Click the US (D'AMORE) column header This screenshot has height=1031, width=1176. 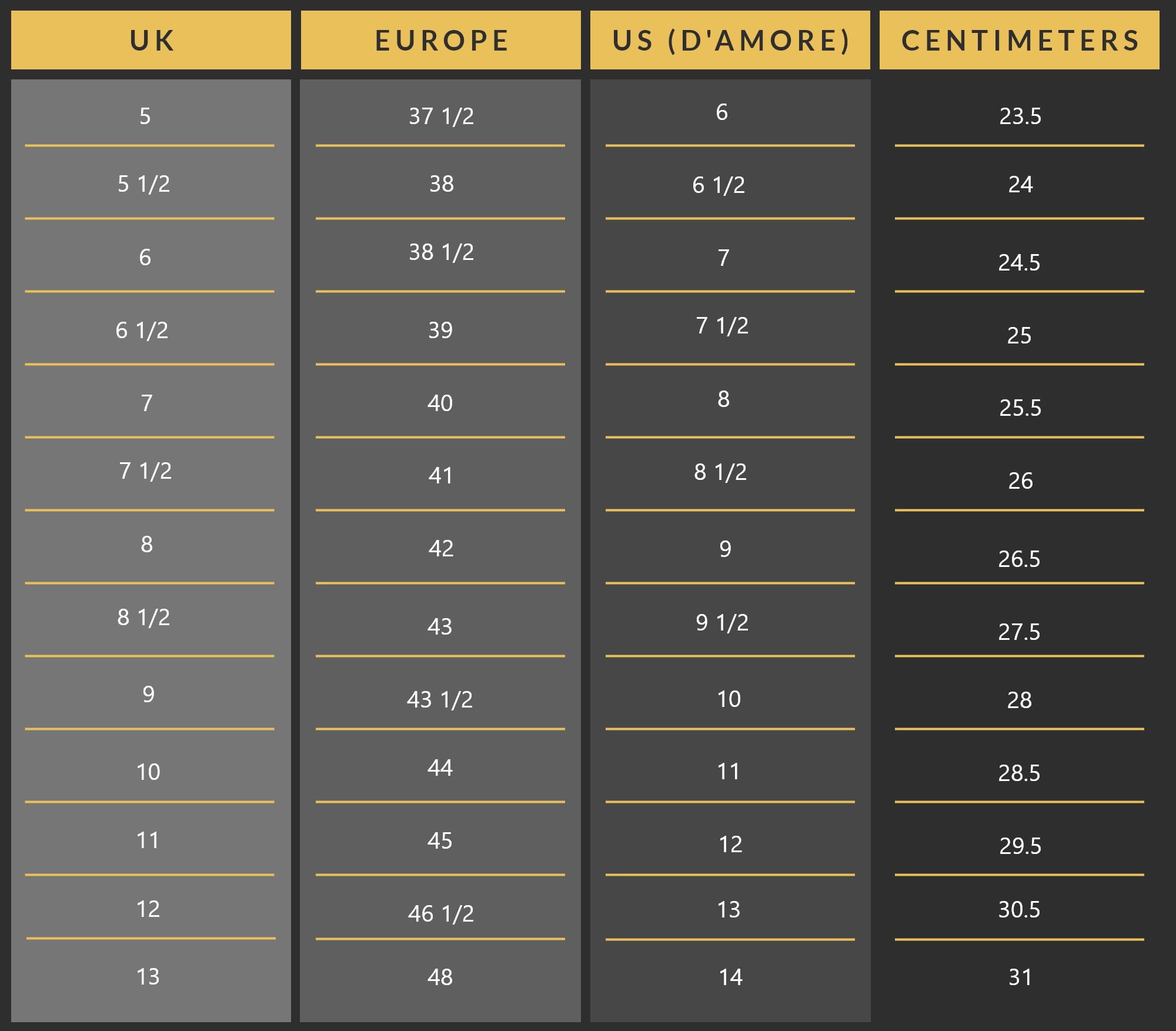point(730,41)
